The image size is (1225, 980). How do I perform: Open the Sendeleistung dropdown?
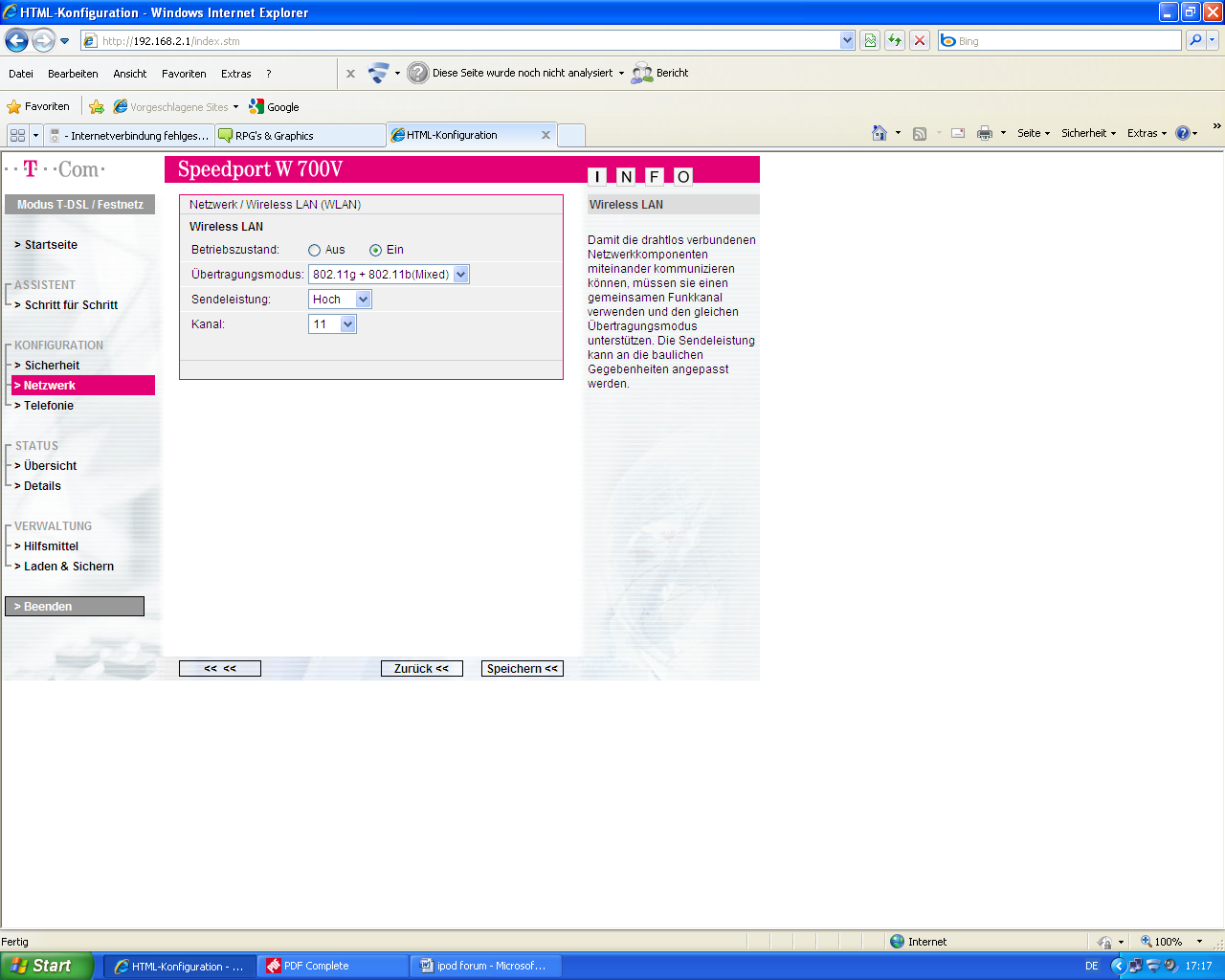point(340,300)
